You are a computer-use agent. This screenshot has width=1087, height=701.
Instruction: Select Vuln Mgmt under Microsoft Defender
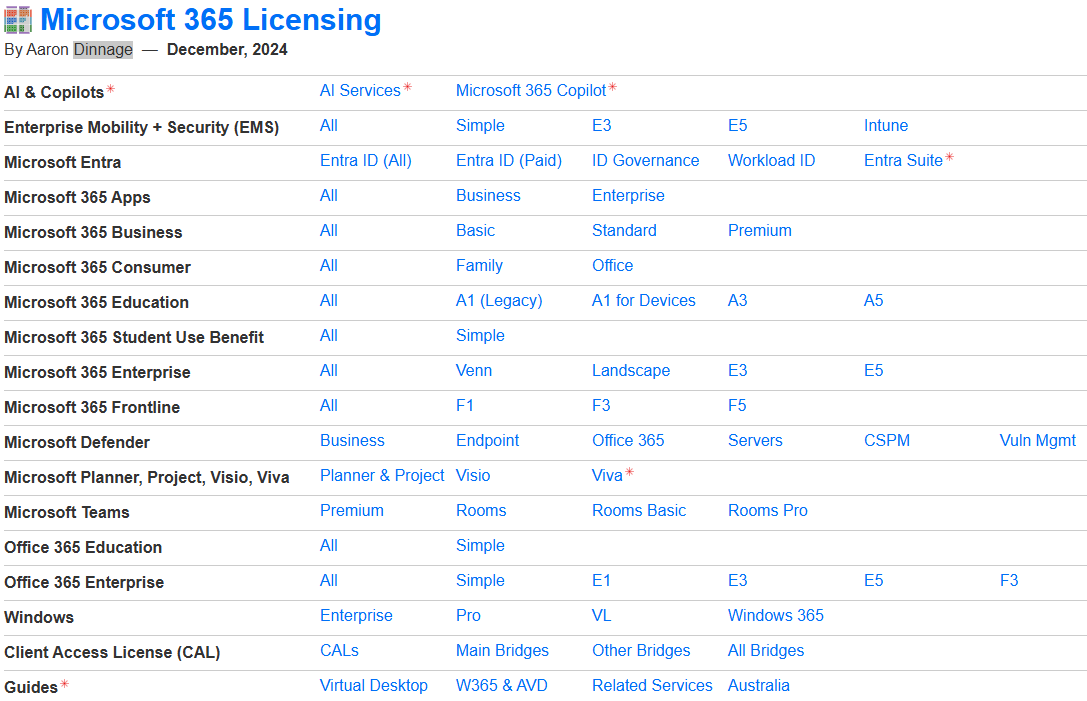(1037, 440)
